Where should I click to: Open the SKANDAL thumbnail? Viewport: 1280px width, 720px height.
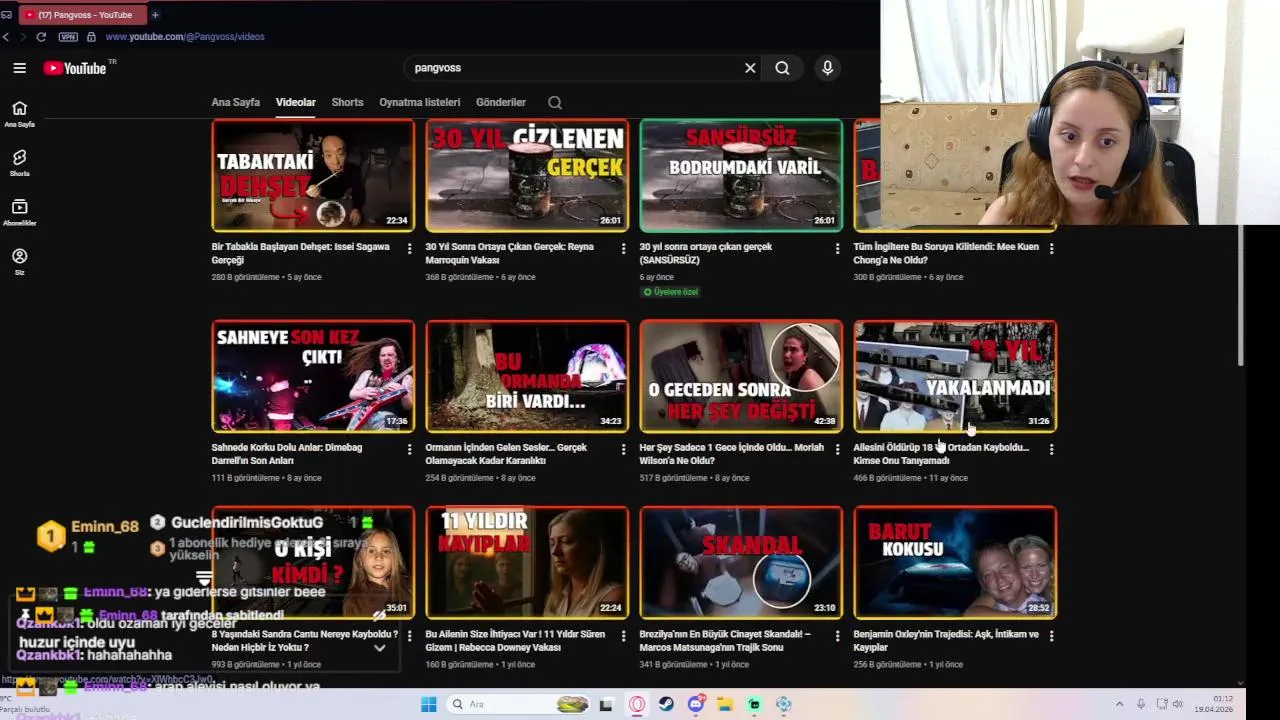[741, 563]
